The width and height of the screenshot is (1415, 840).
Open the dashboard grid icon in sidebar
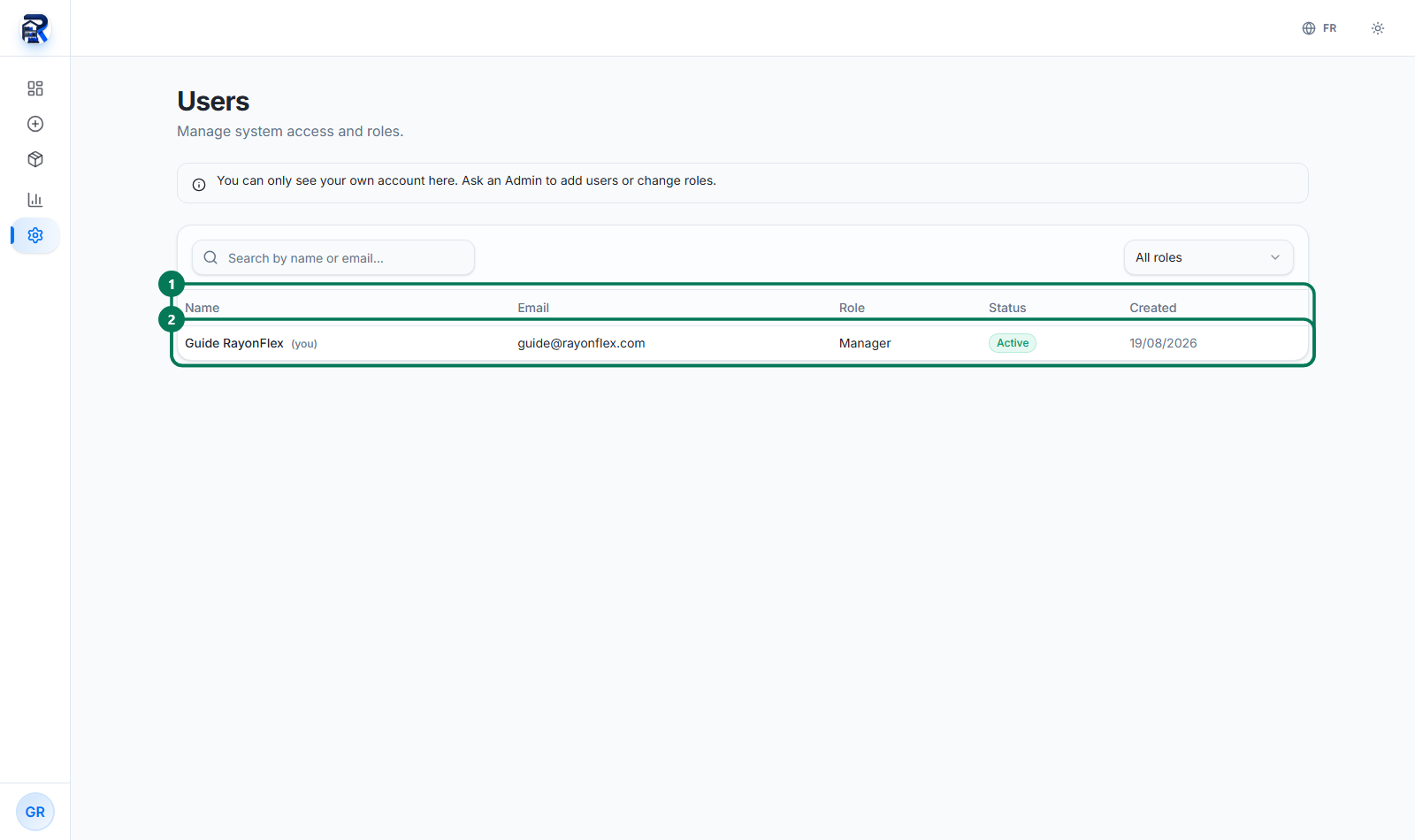[35, 88]
